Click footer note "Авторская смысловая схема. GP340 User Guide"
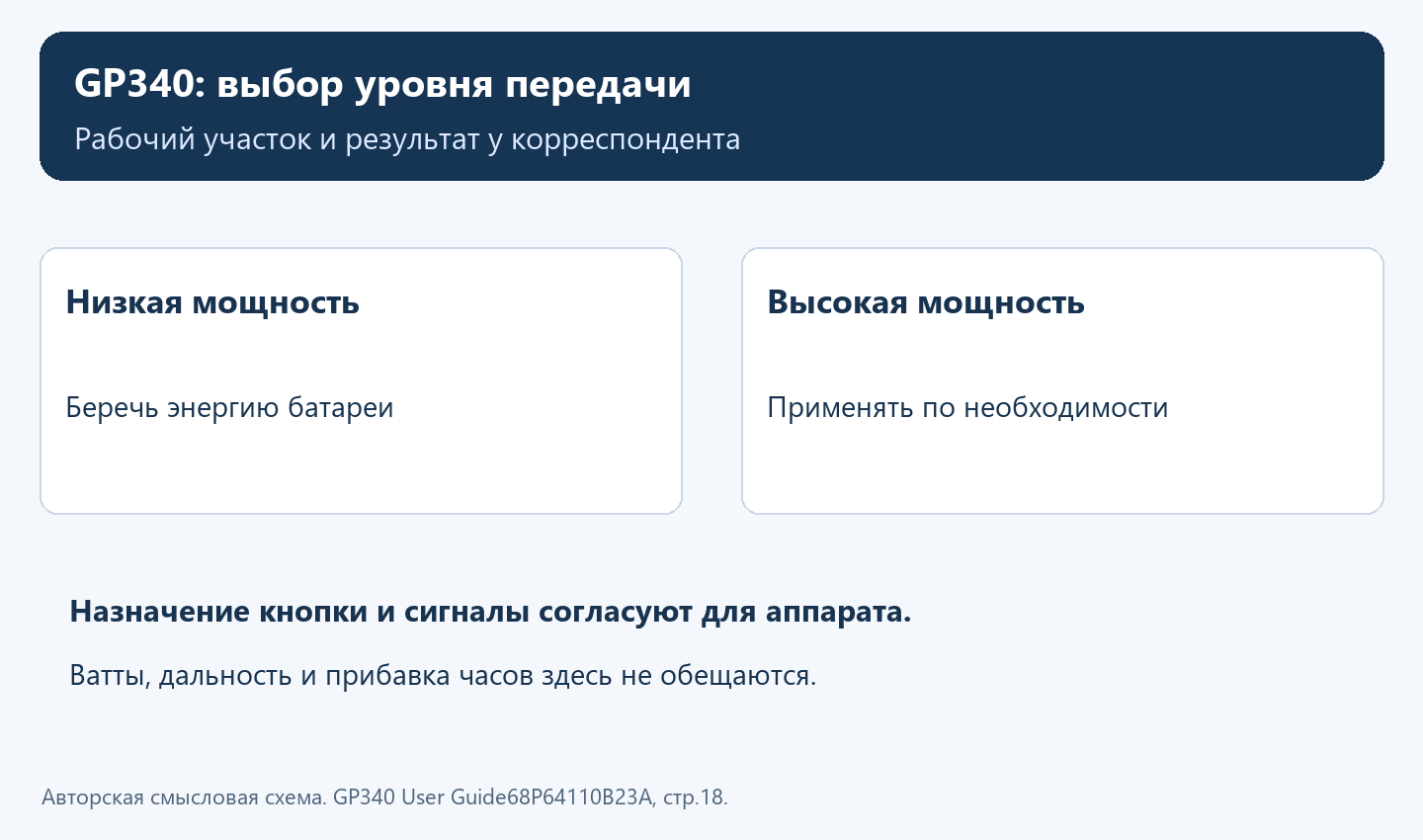The height and width of the screenshot is (840, 1423). pyautogui.click(x=274, y=797)
